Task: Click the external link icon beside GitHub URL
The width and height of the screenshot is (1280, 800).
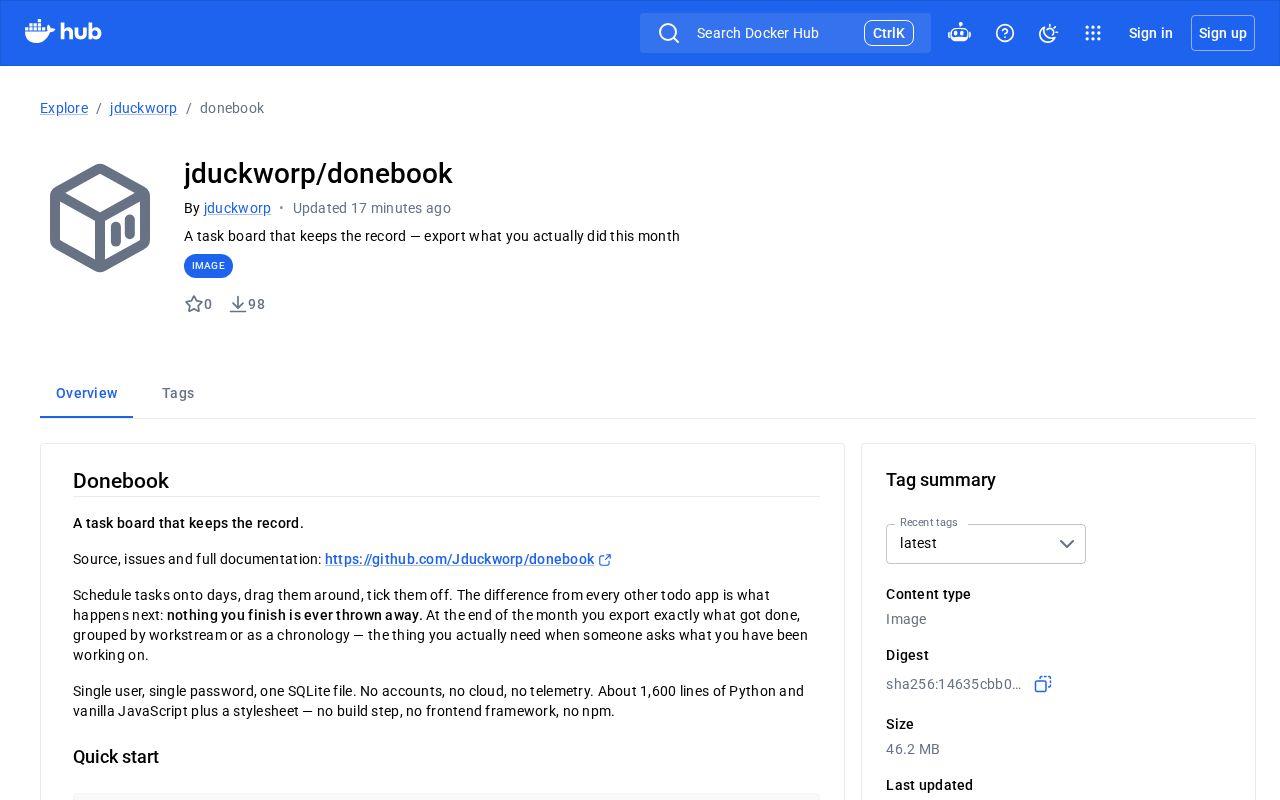Action: tap(605, 560)
